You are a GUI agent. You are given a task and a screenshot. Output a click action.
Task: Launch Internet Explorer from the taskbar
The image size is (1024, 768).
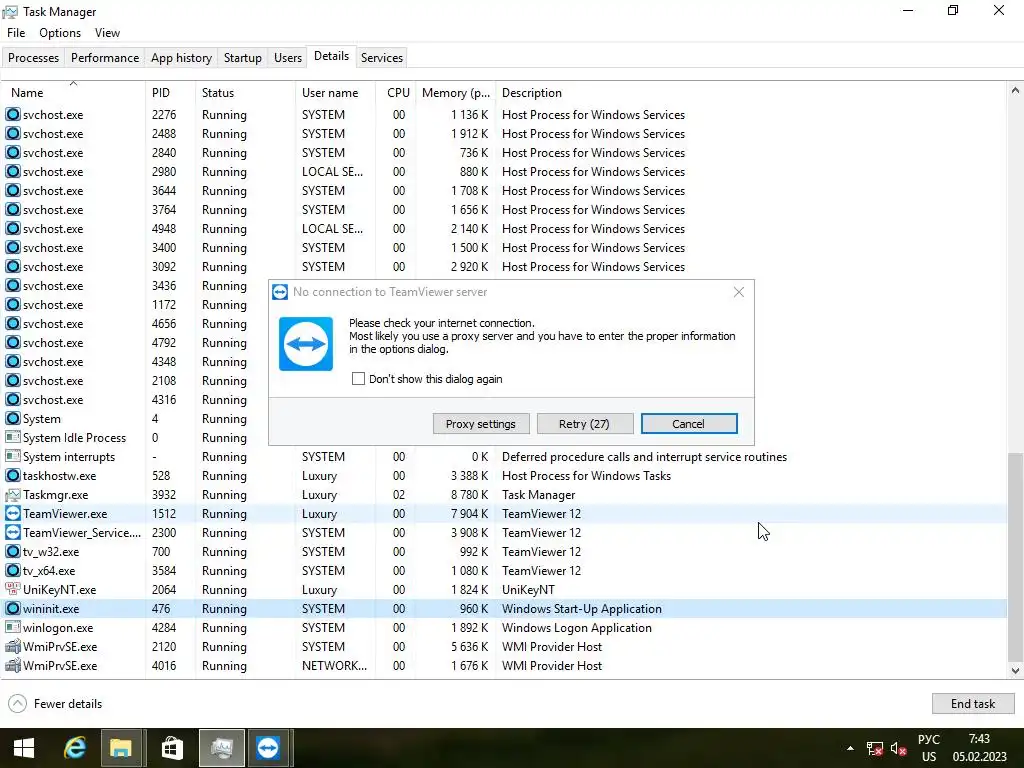pos(74,748)
